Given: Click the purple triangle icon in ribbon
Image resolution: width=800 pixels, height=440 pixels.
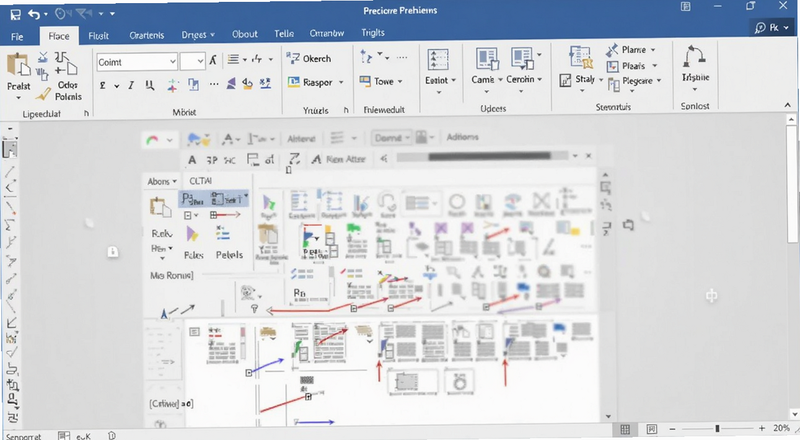Looking at the screenshot, I should click(231, 84).
